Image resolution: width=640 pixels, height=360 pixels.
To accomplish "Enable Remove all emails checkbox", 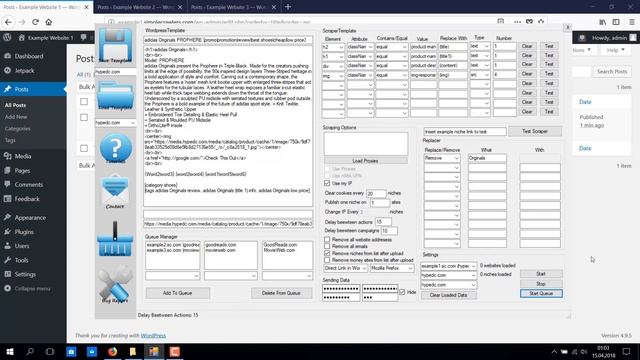I will (327, 246).
